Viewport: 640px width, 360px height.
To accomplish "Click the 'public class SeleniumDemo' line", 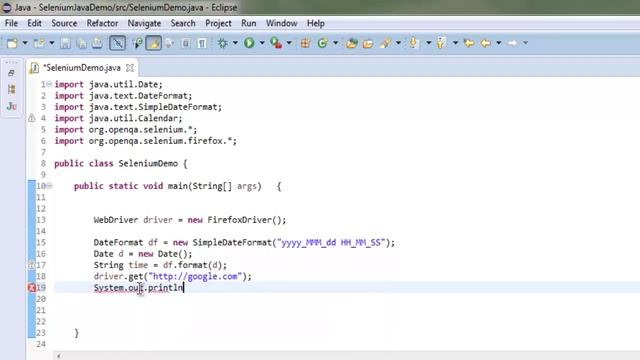I will (121, 163).
